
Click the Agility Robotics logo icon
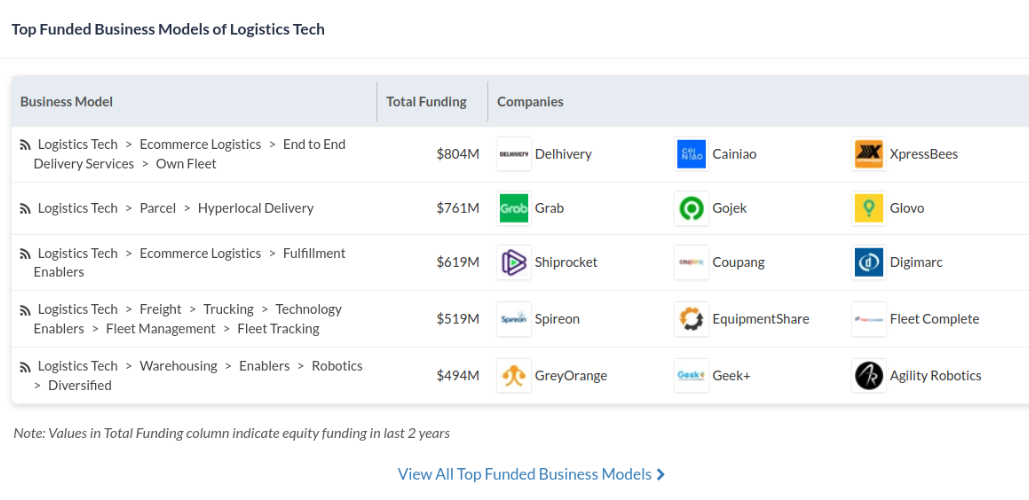pos(869,376)
